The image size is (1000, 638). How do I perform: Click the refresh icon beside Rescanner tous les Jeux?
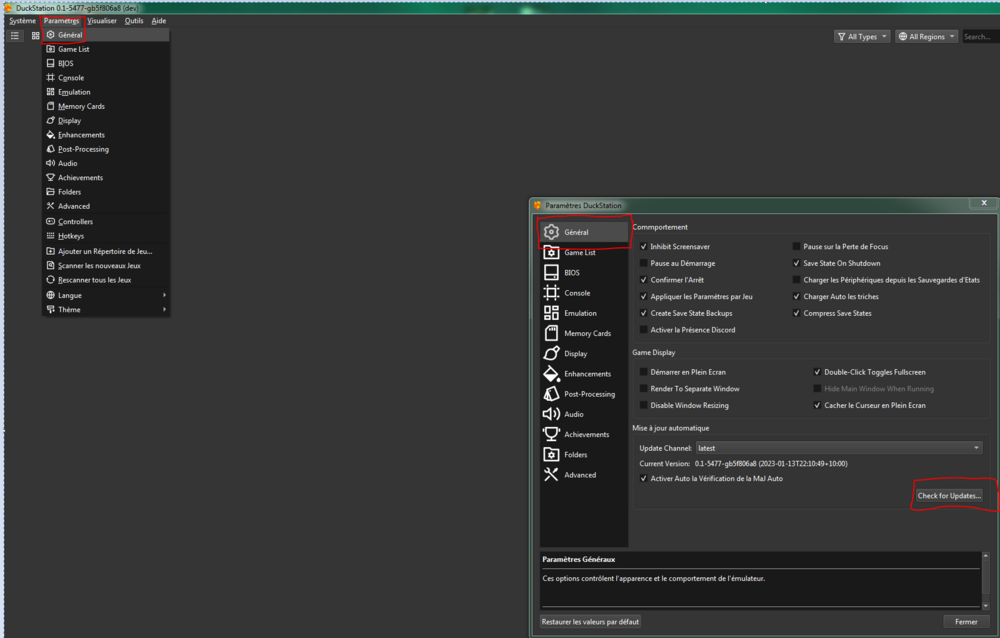50,279
